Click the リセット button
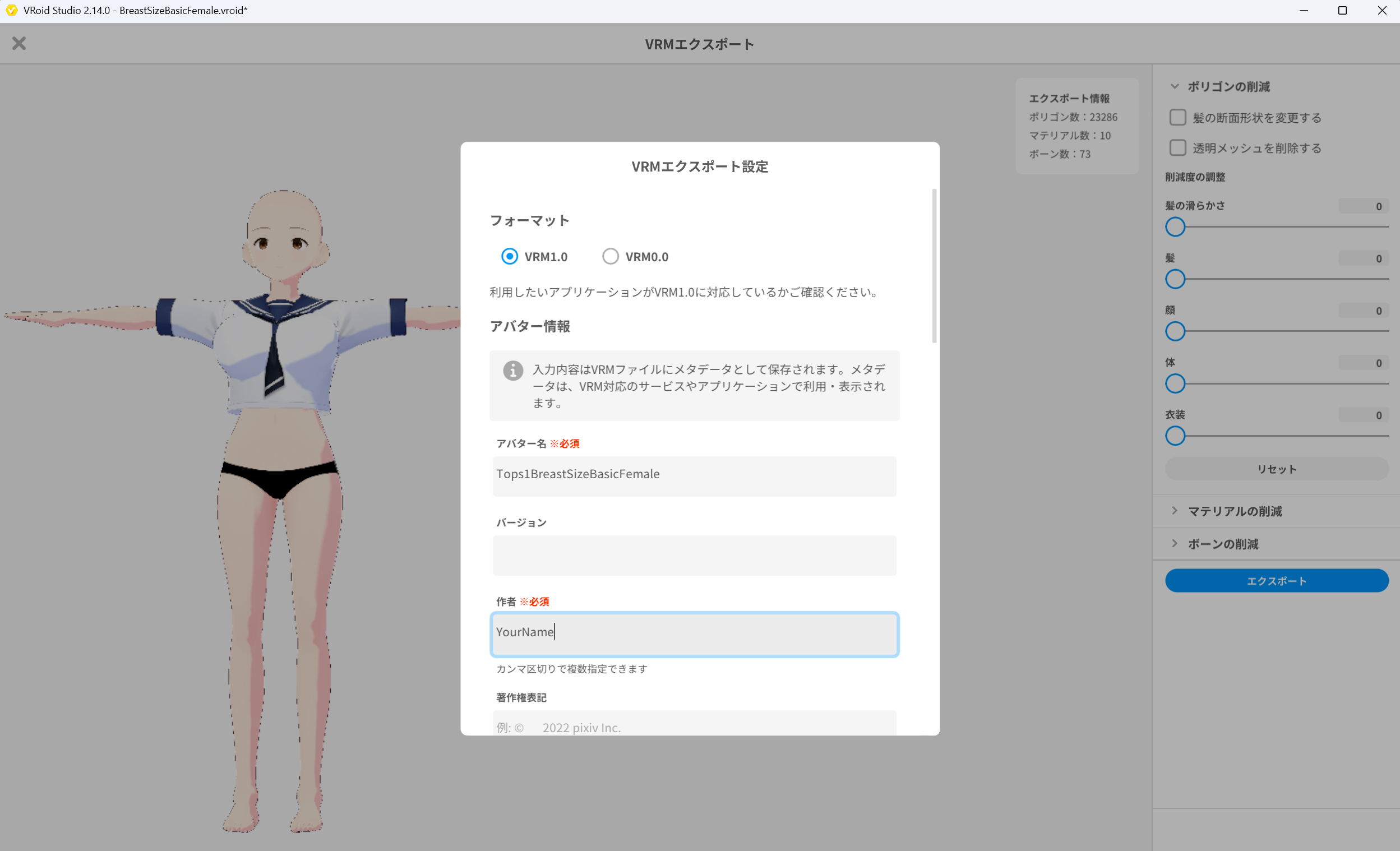Screen dimensions: 1400x851 [x=1276, y=469]
